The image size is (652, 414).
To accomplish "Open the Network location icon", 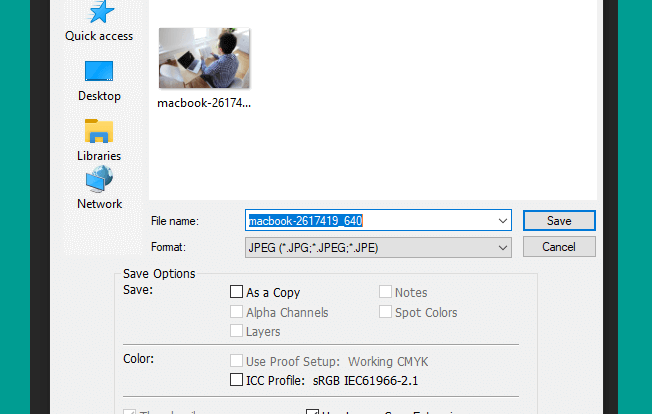I will click(x=99, y=179).
